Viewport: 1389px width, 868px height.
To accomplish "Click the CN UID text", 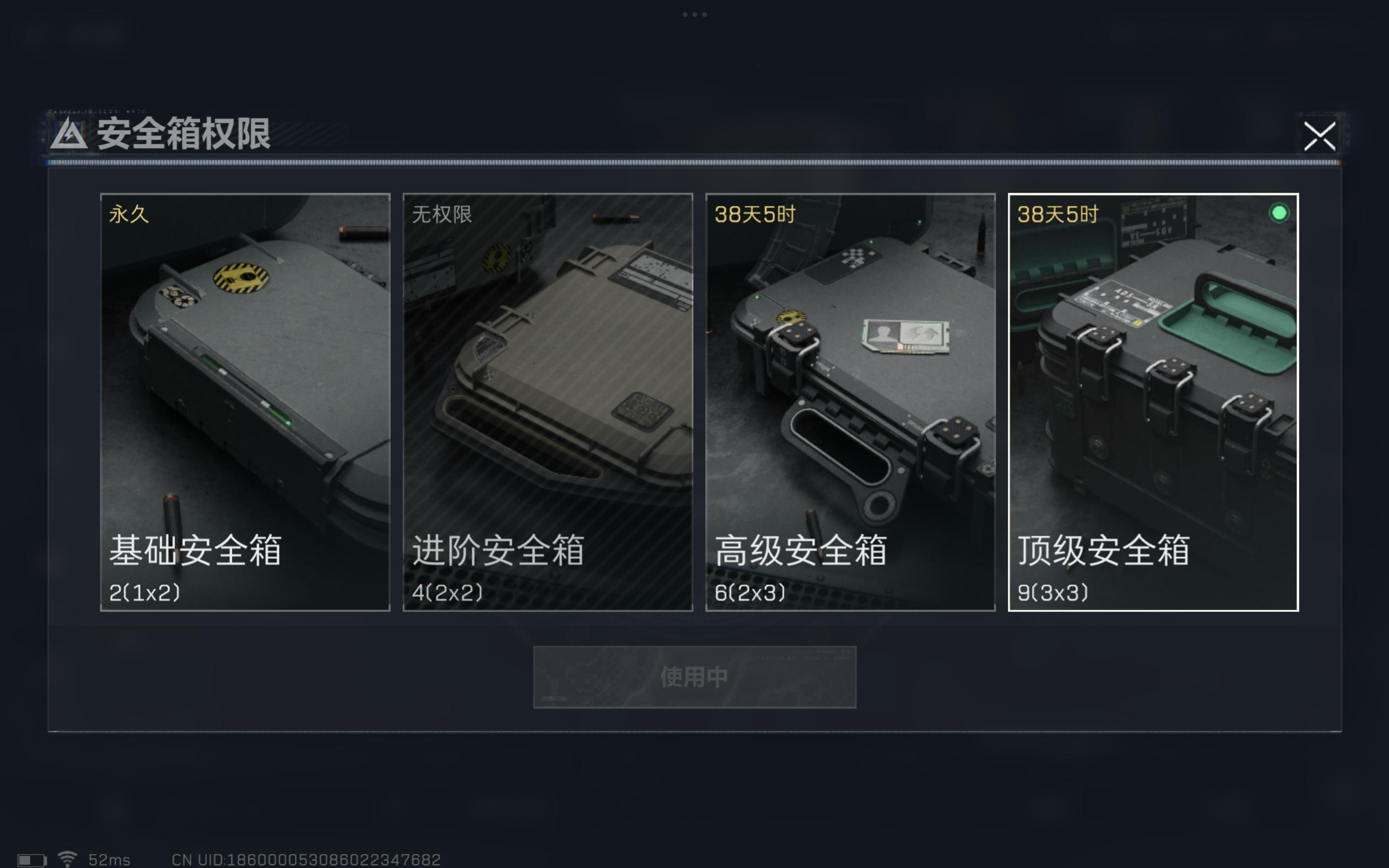I will point(306,859).
